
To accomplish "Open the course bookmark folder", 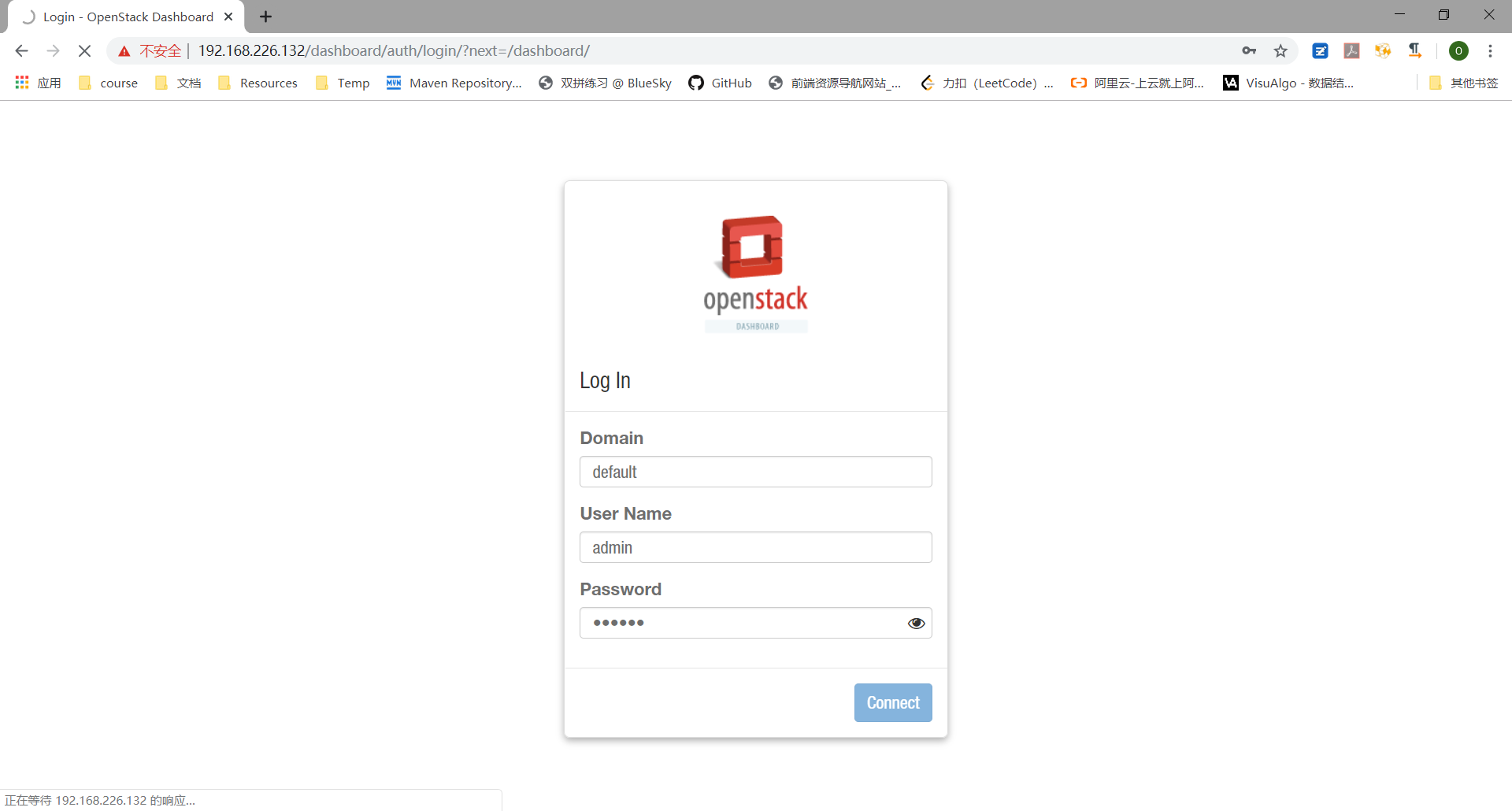I will (x=109, y=83).
